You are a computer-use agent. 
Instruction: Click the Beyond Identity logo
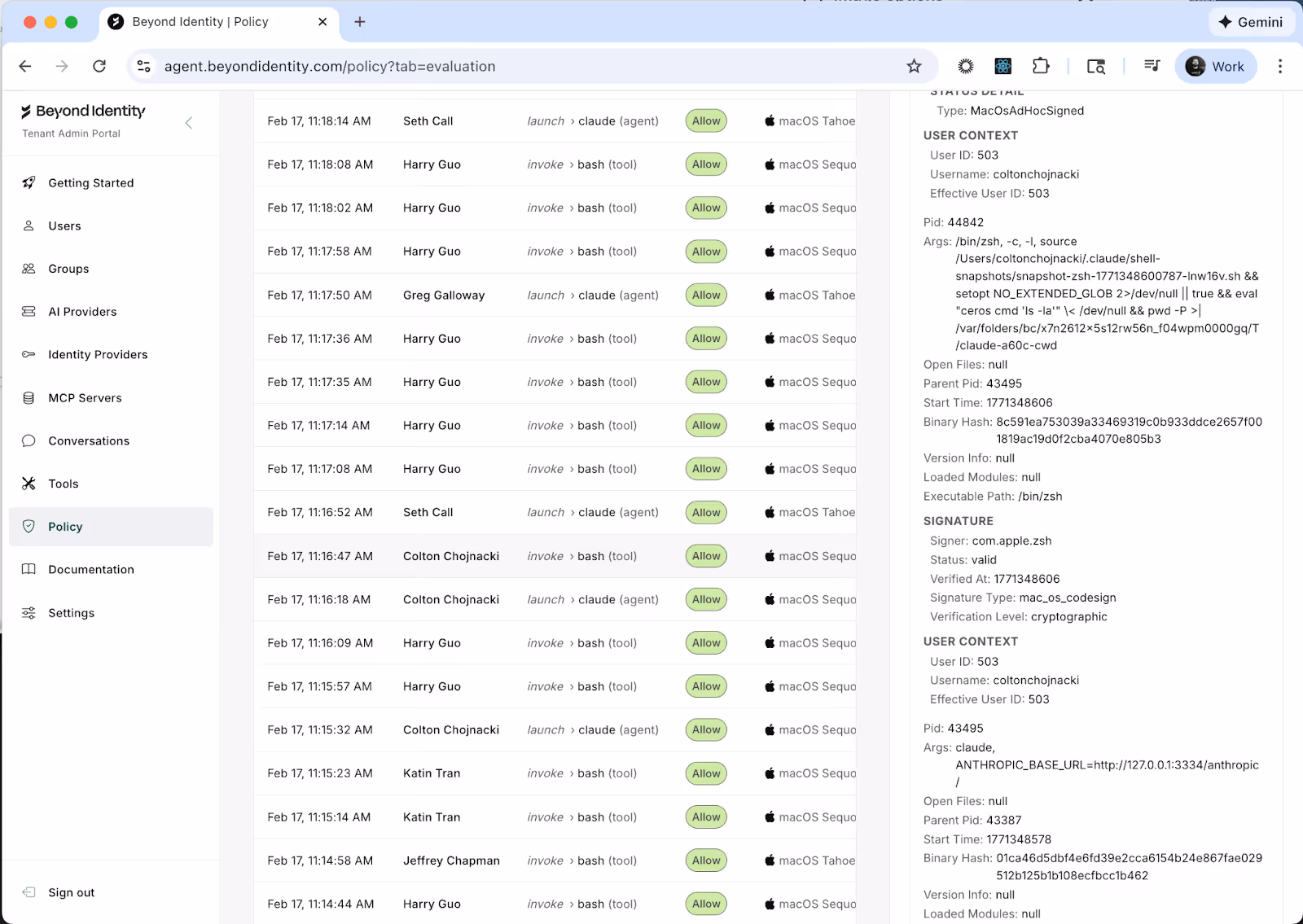tap(83, 111)
